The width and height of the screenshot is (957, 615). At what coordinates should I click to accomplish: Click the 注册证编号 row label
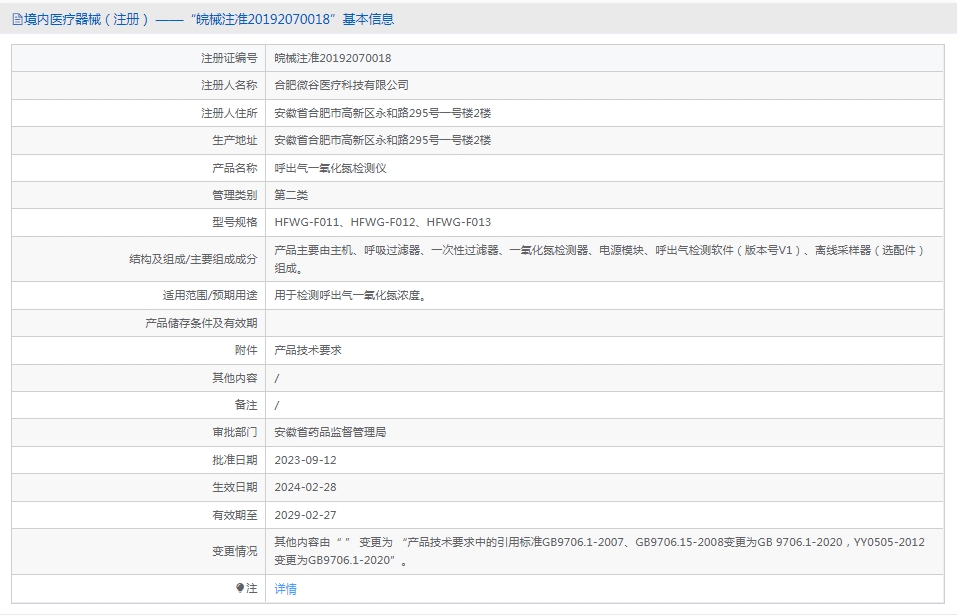click(229, 58)
